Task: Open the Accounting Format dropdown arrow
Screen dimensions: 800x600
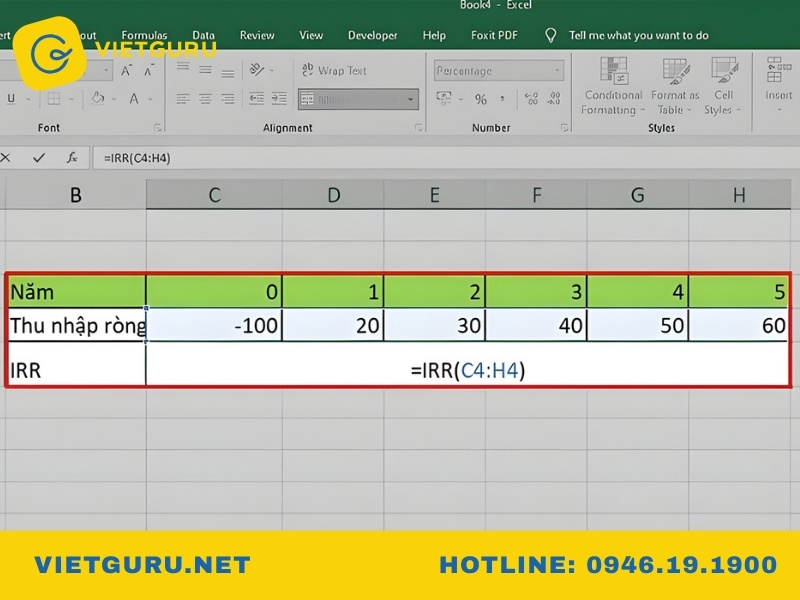Action: click(x=461, y=99)
